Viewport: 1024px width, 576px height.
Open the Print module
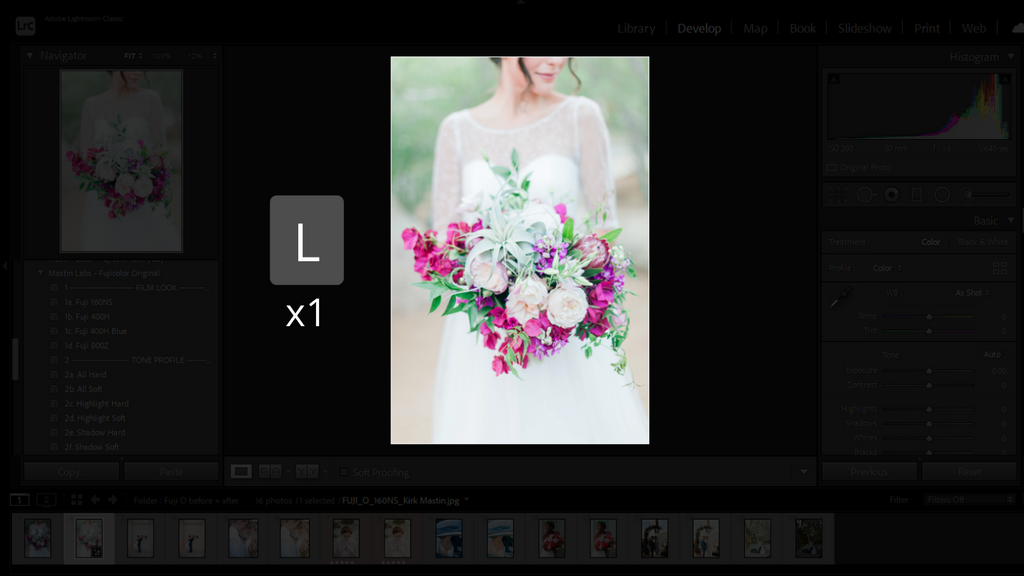(x=927, y=29)
